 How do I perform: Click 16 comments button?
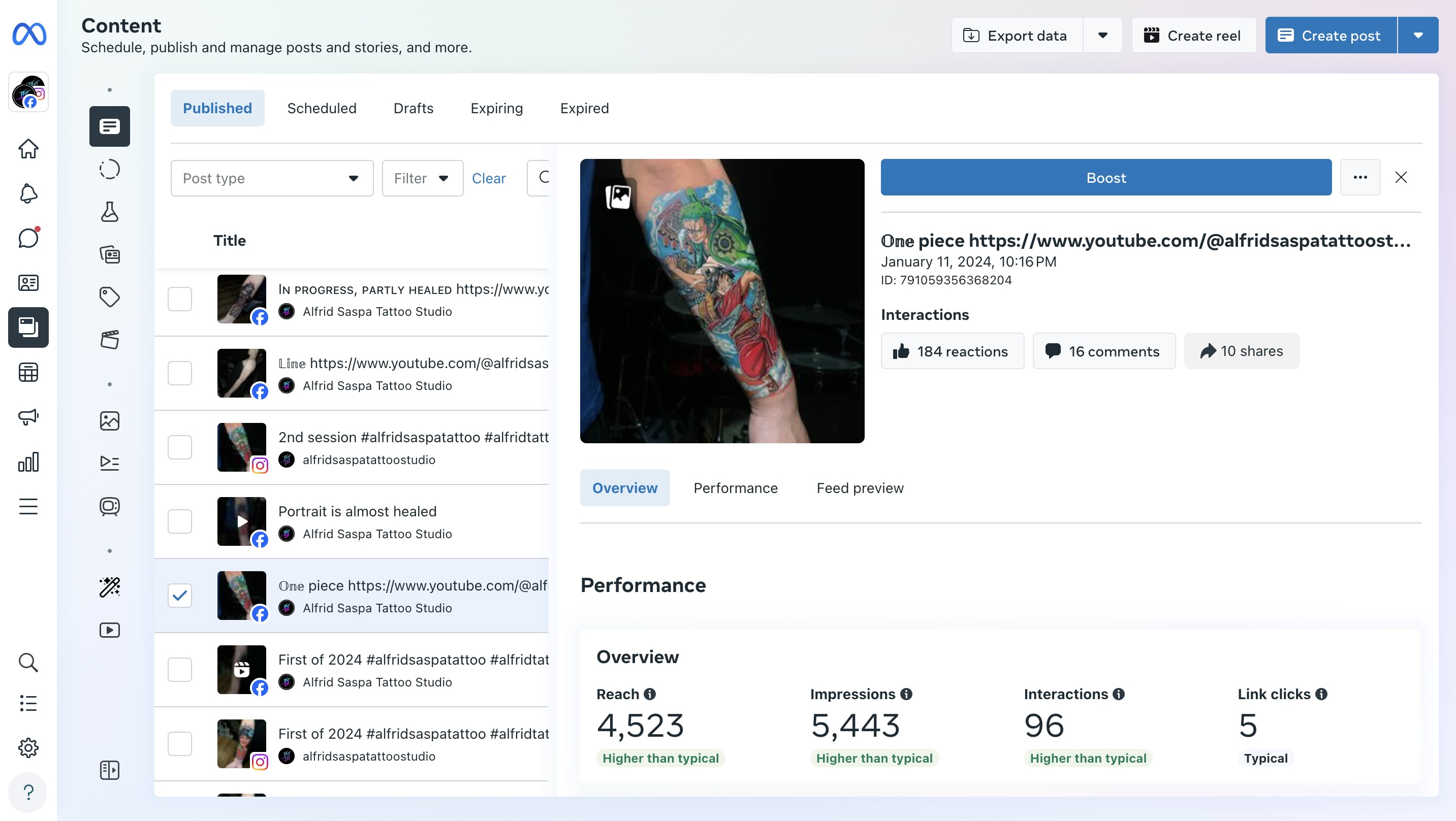click(1104, 351)
